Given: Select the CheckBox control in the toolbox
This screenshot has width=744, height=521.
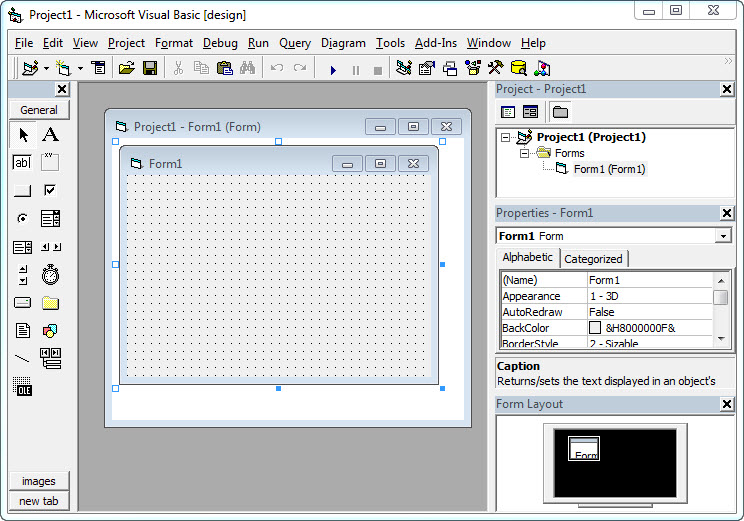Looking at the screenshot, I should (x=50, y=190).
